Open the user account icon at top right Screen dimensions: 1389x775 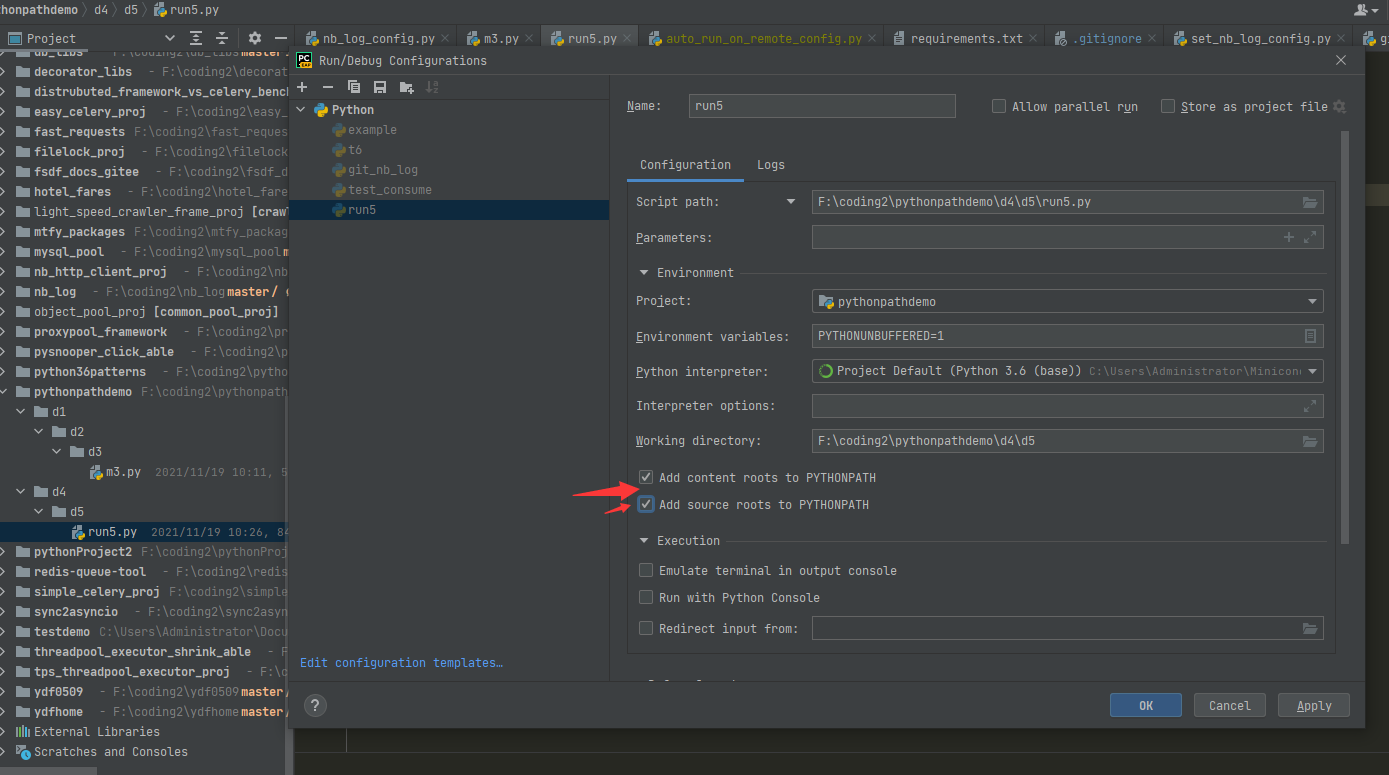point(1362,9)
